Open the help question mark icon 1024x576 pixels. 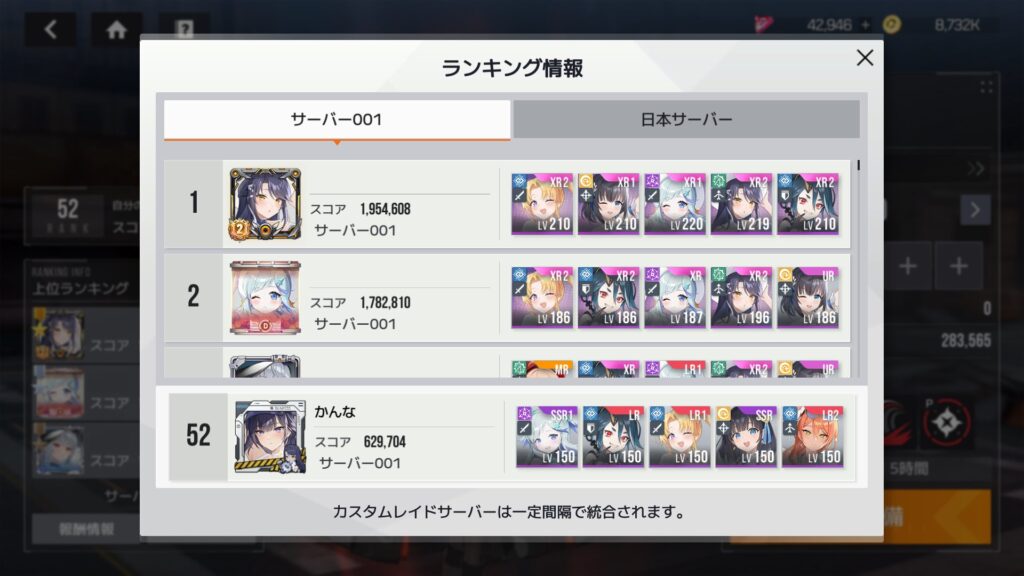[x=184, y=29]
